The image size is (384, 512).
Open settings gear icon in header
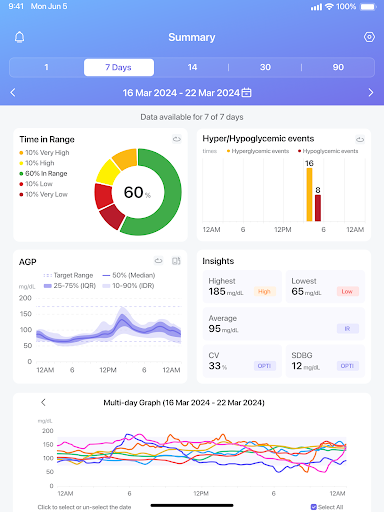tap(369, 37)
